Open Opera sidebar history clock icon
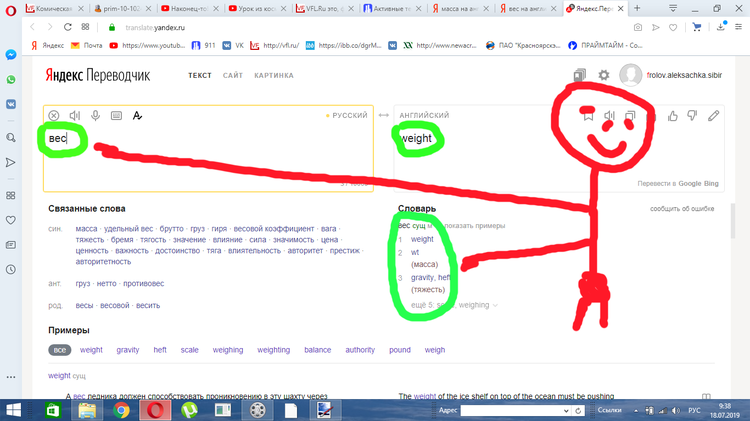The image size is (750, 421). [x=11, y=269]
